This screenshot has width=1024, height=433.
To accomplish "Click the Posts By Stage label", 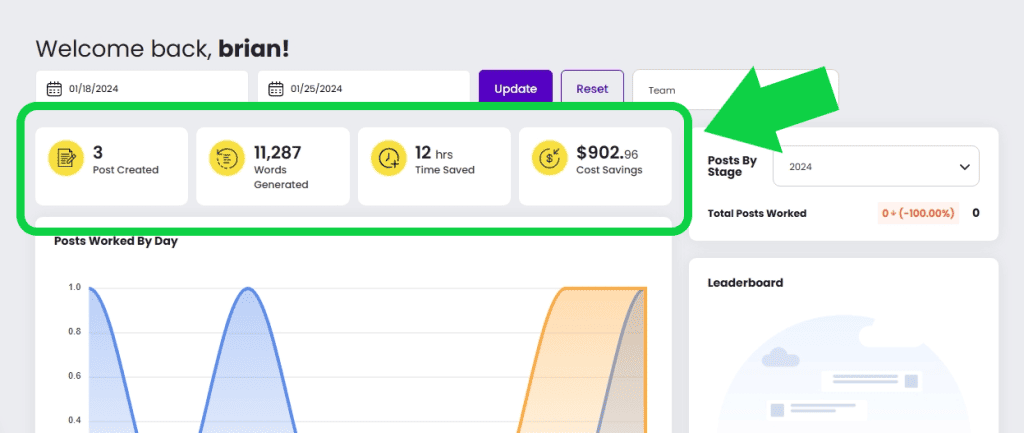I will 732,167.
